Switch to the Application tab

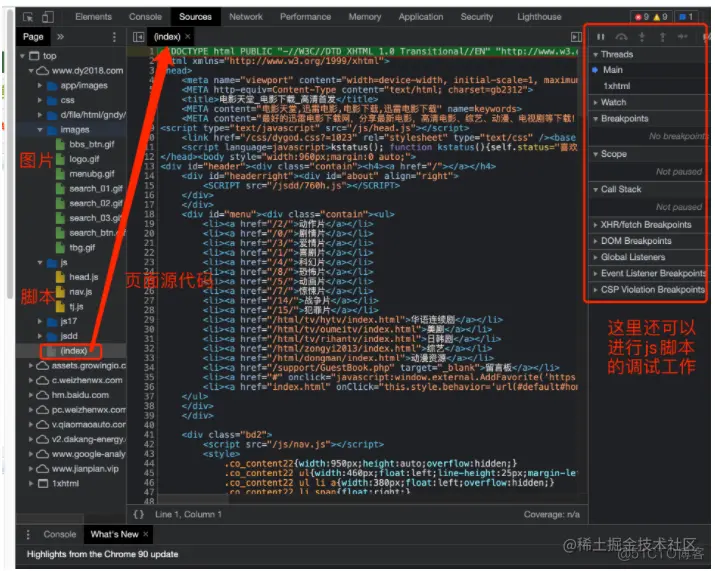(x=421, y=17)
